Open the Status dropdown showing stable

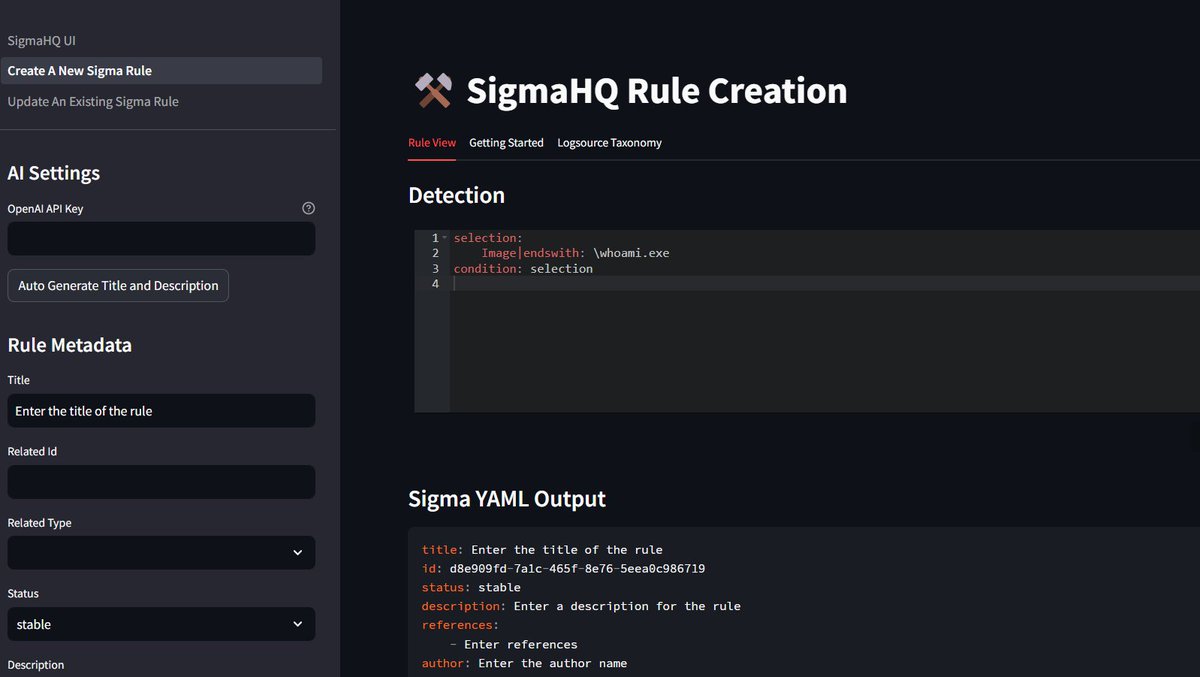coord(161,624)
